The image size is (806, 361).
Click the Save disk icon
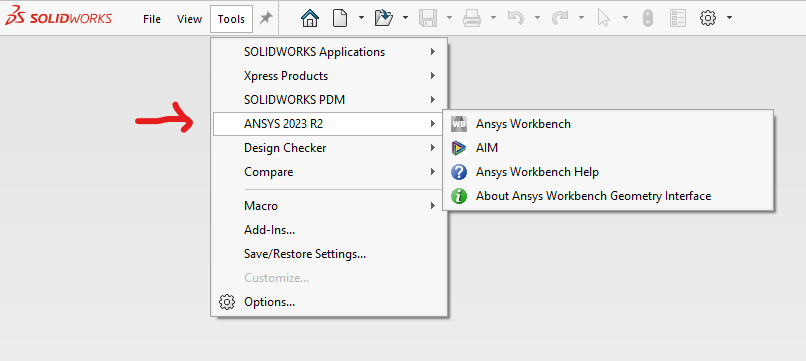tap(428, 19)
